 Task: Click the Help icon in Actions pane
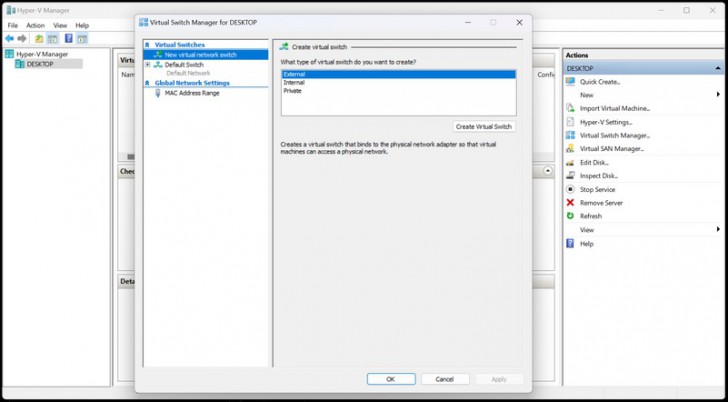(x=570, y=243)
